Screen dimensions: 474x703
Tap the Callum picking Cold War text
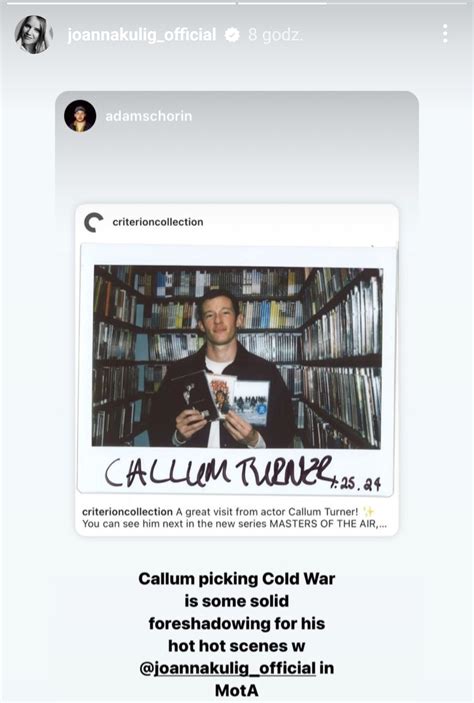click(237, 579)
